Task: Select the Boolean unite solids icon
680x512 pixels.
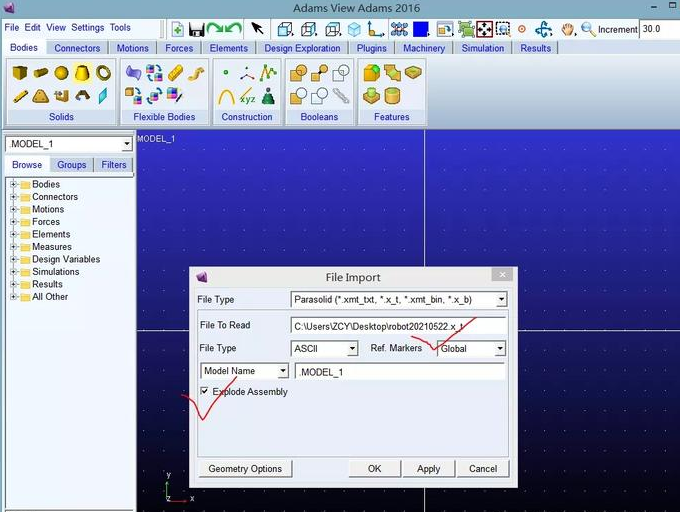Action: pos(298,73)
